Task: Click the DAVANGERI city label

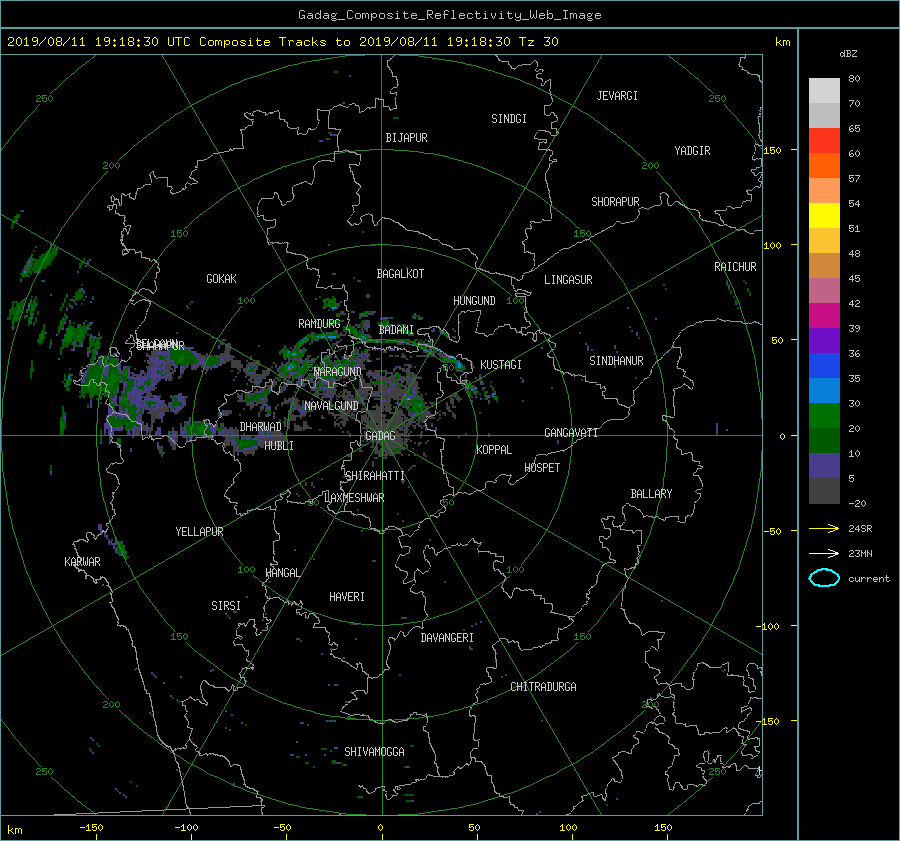Action: (447, 638)
